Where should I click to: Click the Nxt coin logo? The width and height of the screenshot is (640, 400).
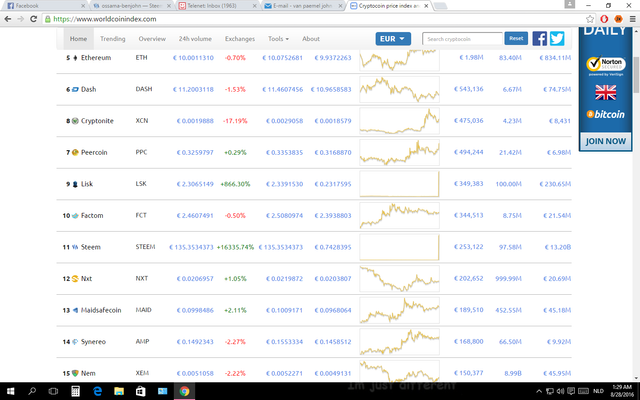(75, 279)
